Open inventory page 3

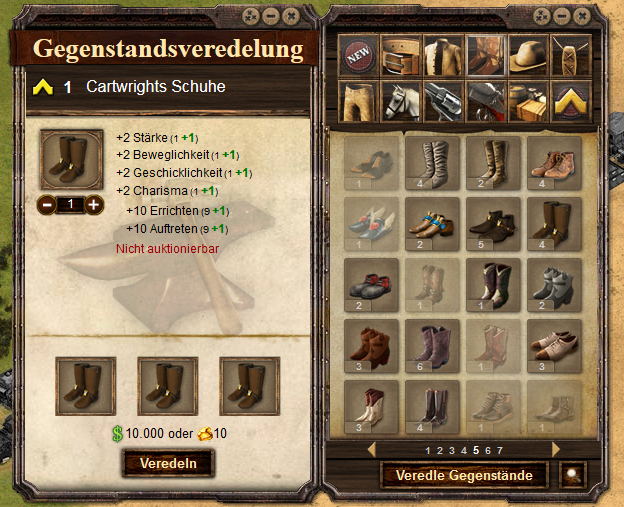pyautogui.click(x=452, y=450)
